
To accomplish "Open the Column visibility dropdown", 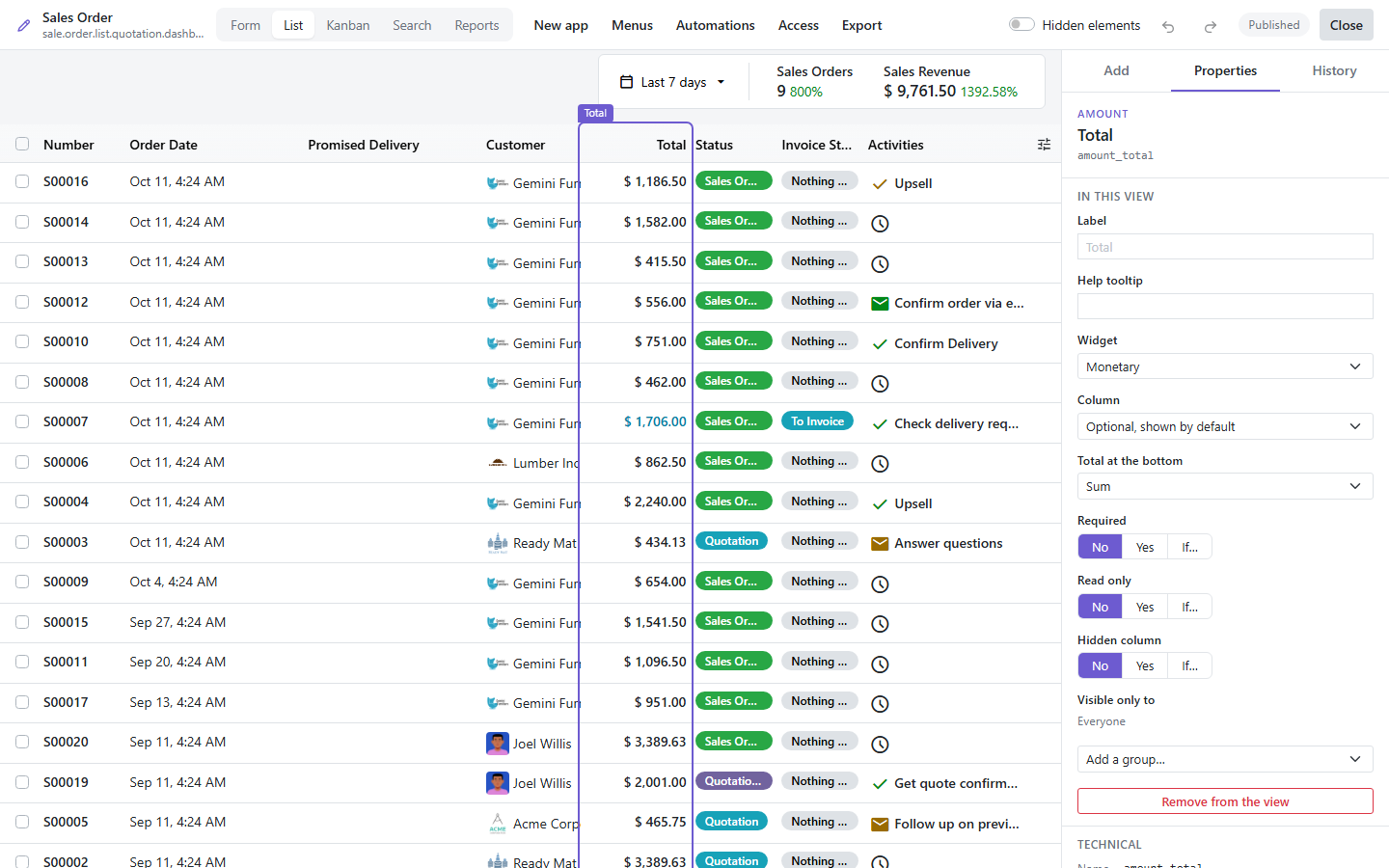I will [1225, 426].
